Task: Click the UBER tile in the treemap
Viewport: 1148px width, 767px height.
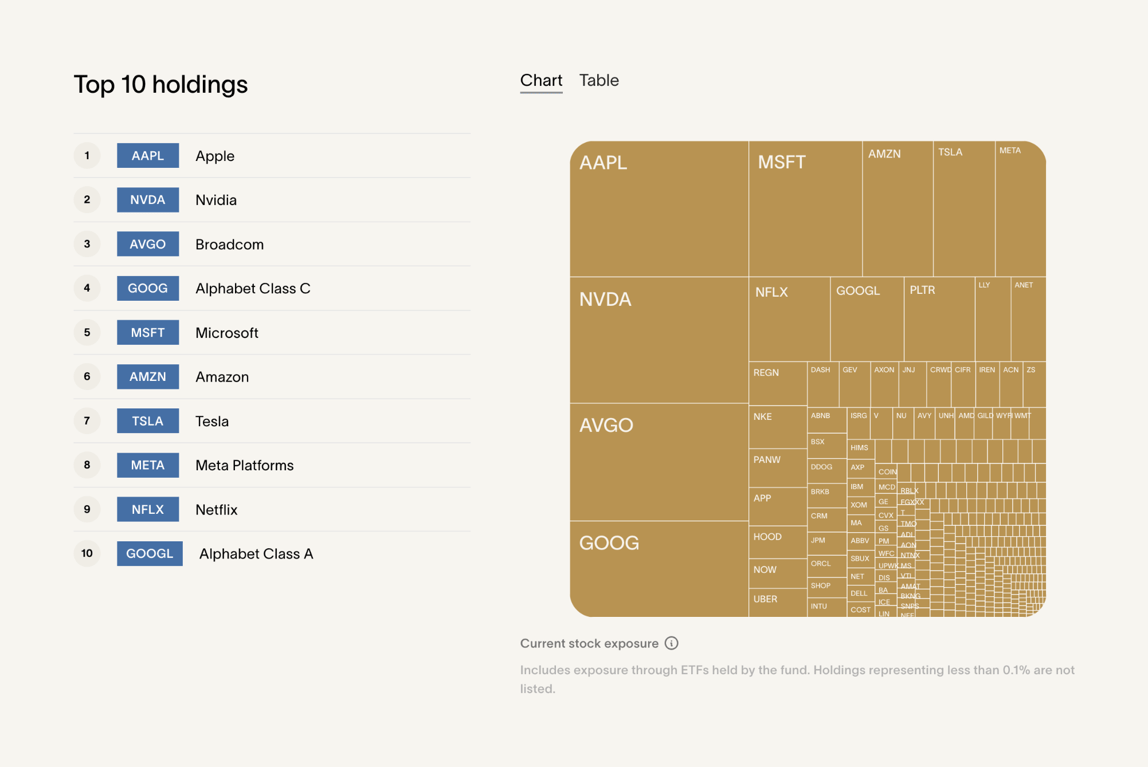Action: tap(778, 603)
